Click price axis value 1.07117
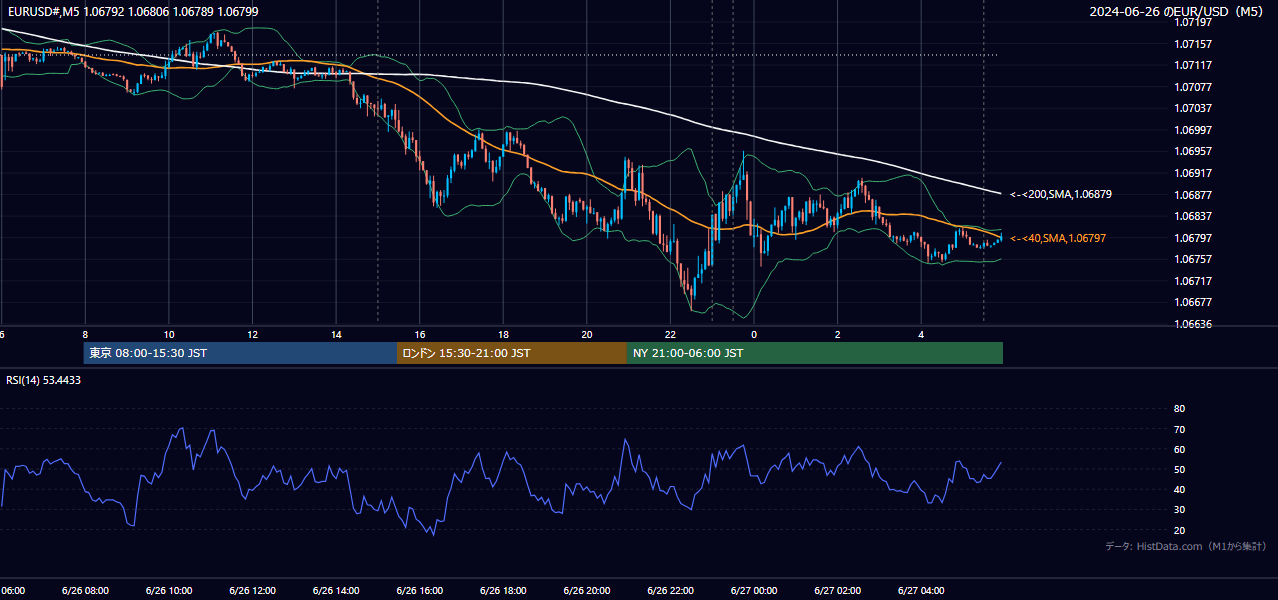The height and width of the screenshot is (600, 1278). click(1192, 65)
